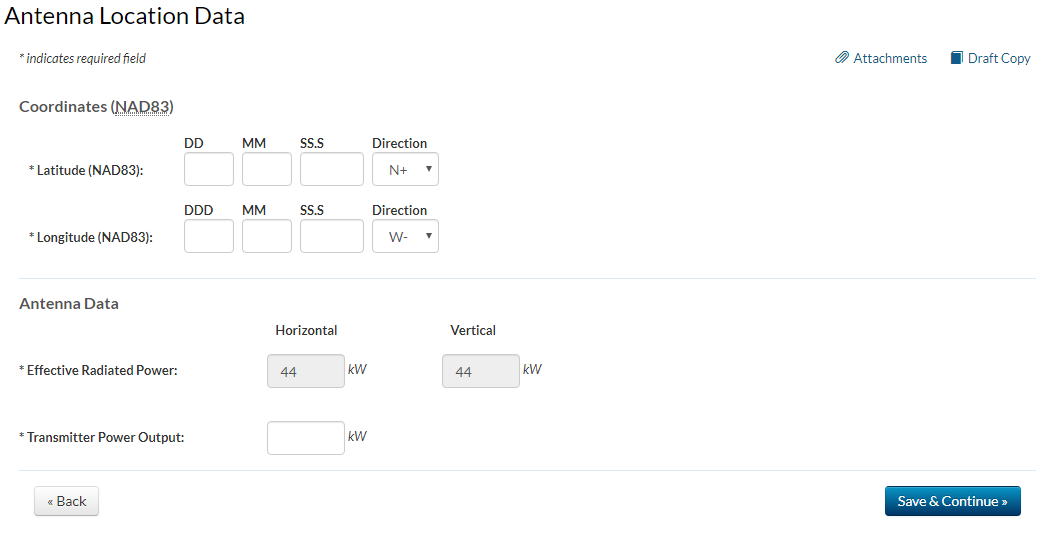Viewport: 1054px width, 543px height.
Task: Click the Vertical Effective Radiated Power field
Action: pos(480,371)
